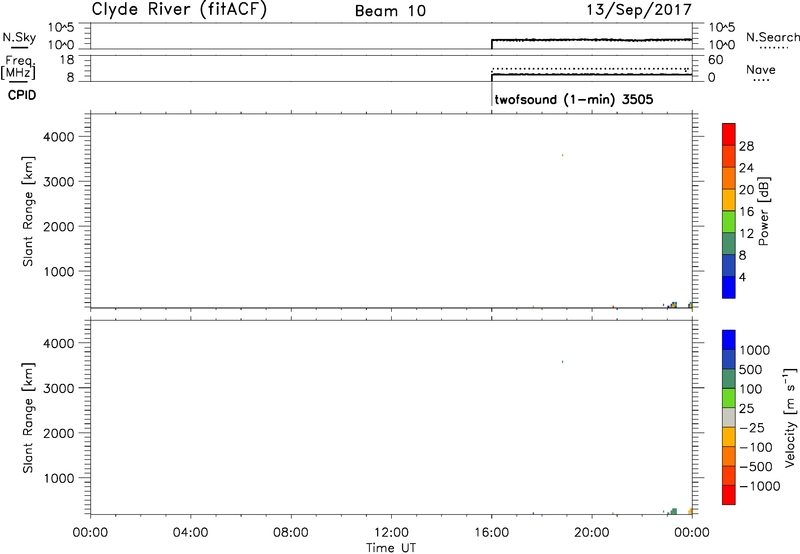
Task: Click the '16' label on Power colour bar
Action: tap(746, 212)
